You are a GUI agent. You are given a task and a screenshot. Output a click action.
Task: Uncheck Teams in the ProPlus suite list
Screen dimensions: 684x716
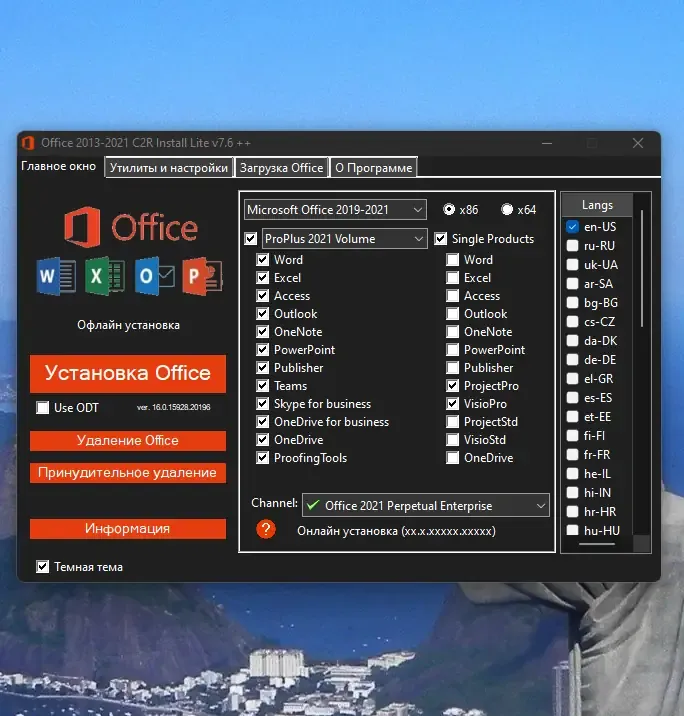[263, 386]
